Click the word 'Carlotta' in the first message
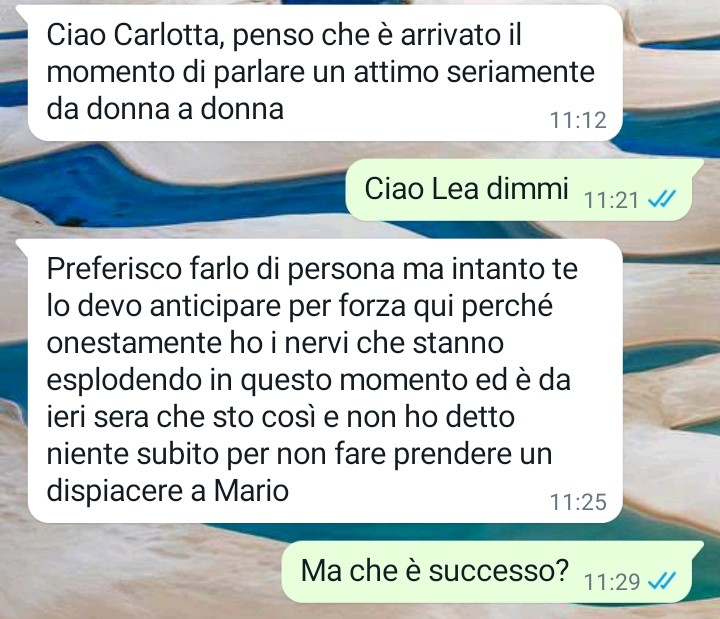Screen dimensions: 720x619 169,35
